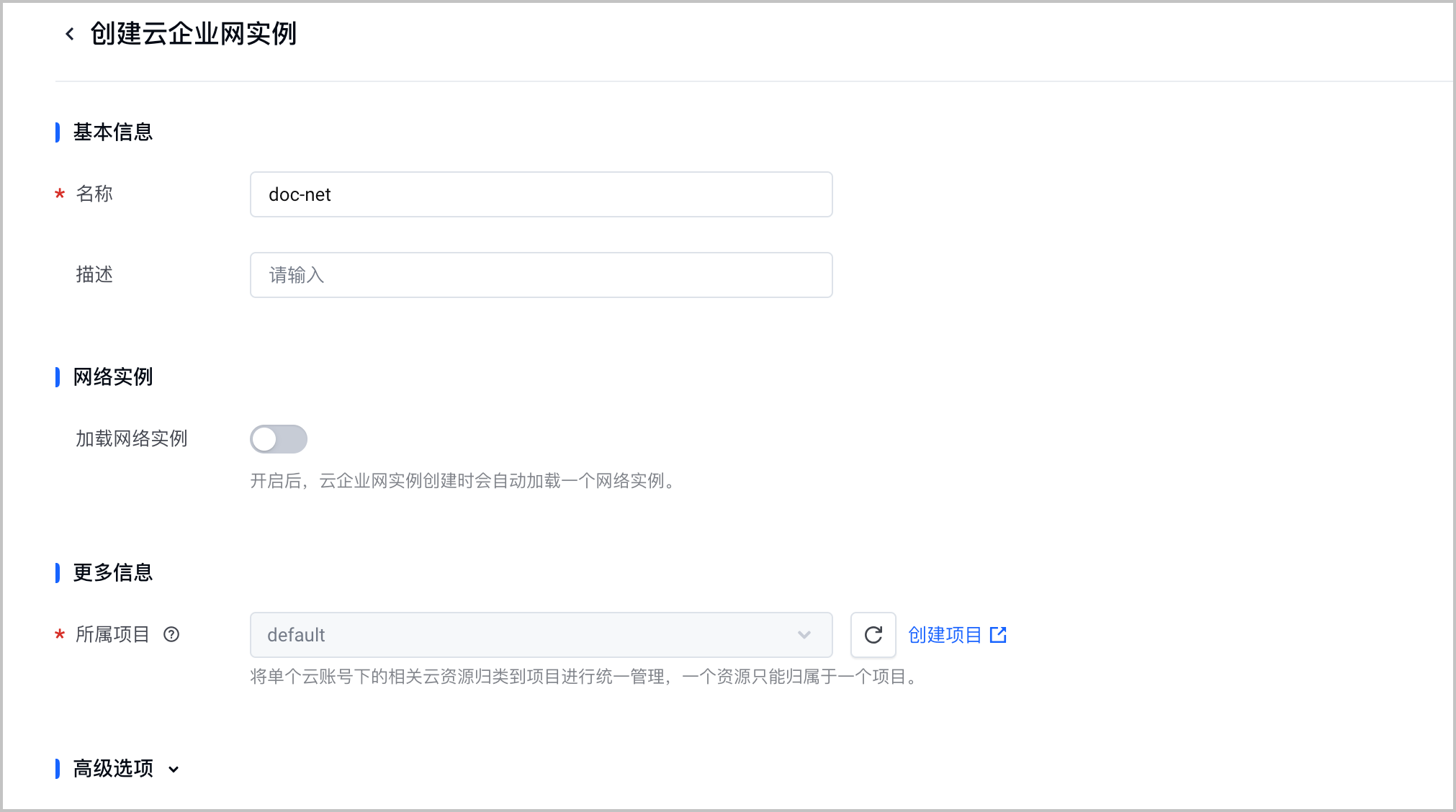Expand the 高级选项 section chevron
The image size is (1456, 812).
[174, 770]
